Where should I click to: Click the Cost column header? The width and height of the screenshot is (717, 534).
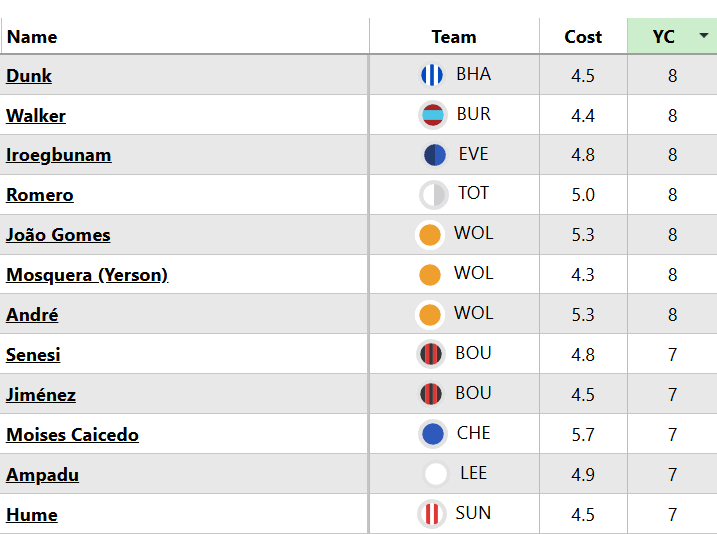(583, 37)
